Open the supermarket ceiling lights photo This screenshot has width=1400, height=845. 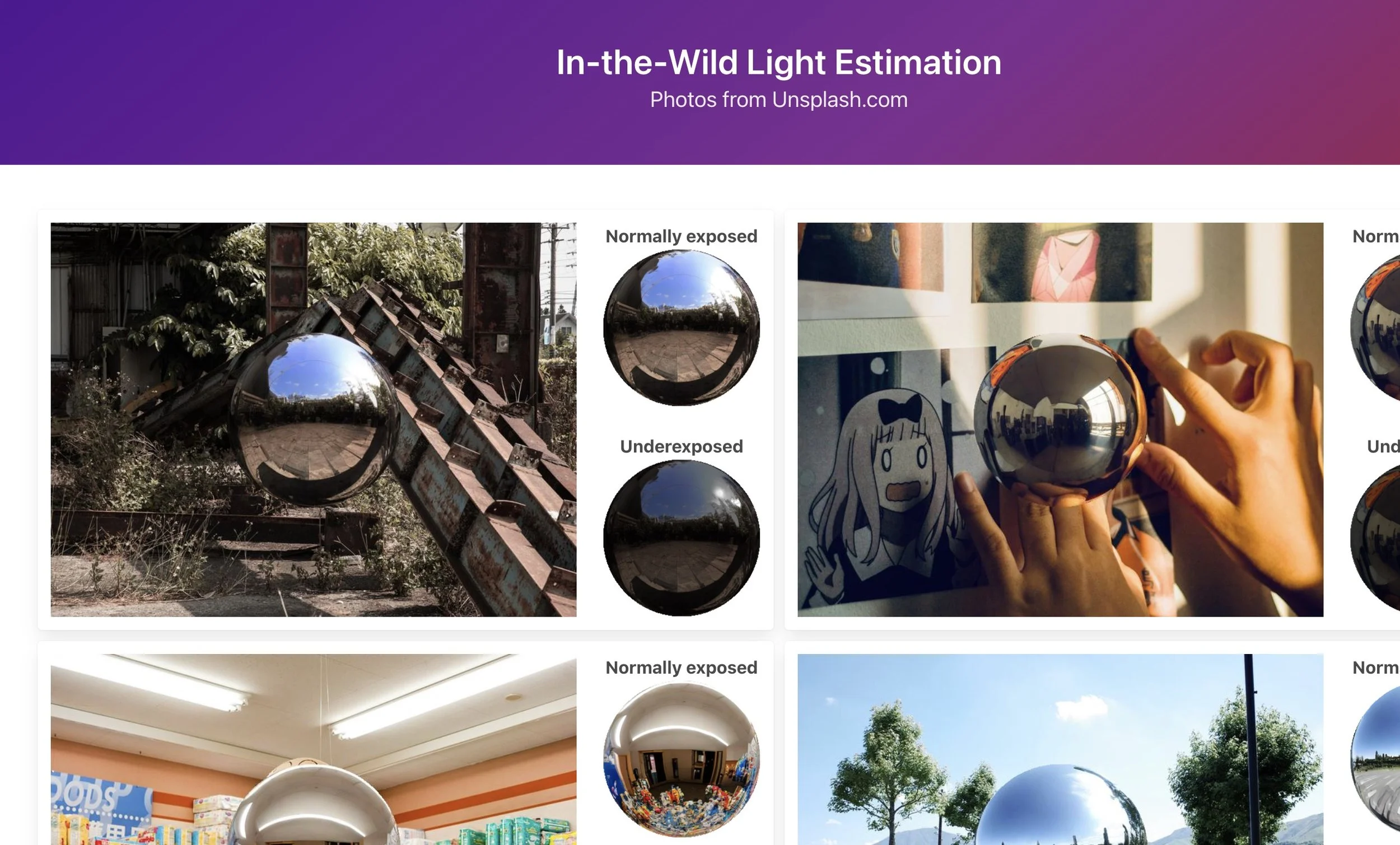pyautogui.click(x=313, y=750)
